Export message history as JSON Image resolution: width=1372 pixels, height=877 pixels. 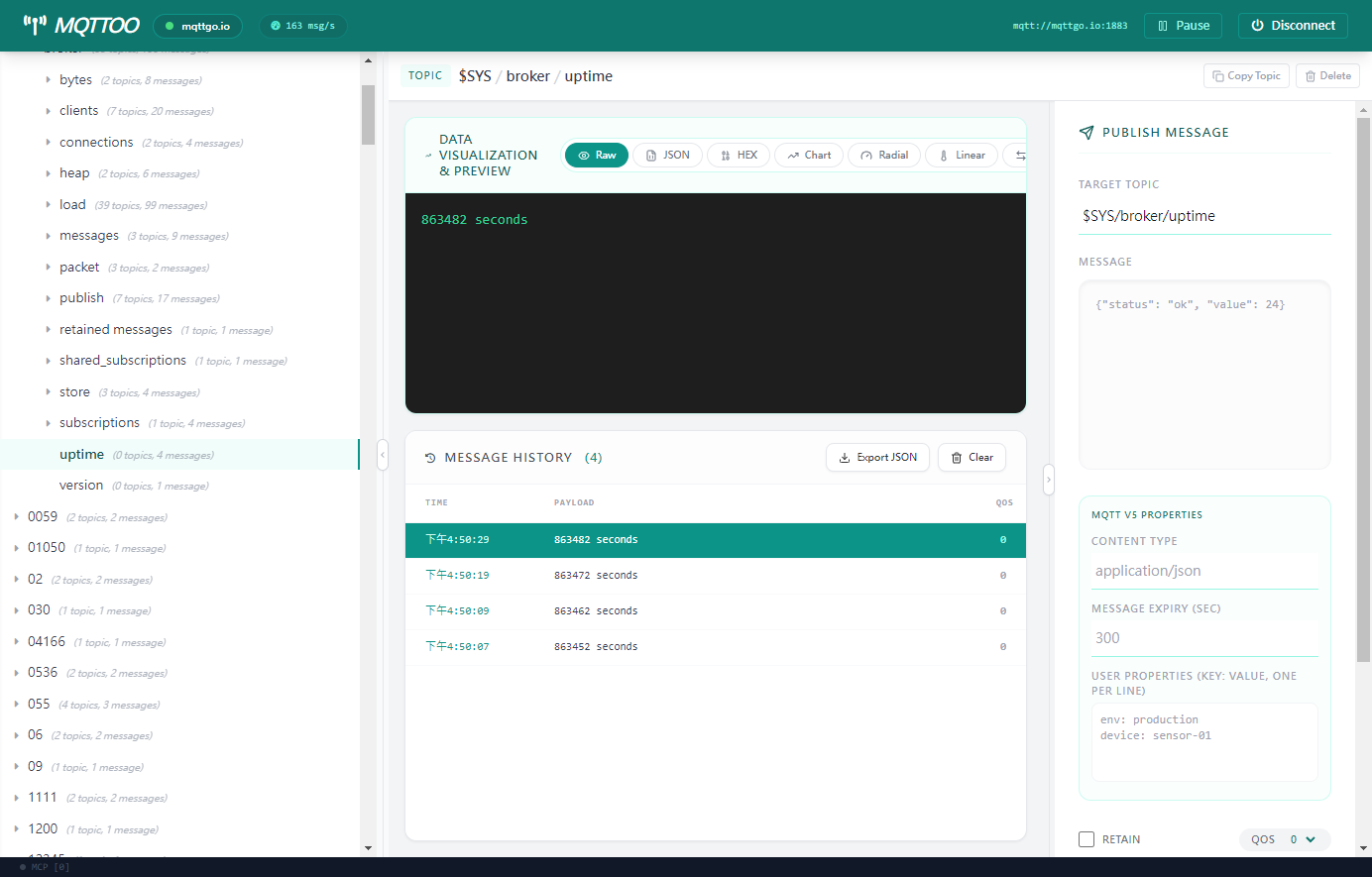pyautogui.click(x=877, y=458)
